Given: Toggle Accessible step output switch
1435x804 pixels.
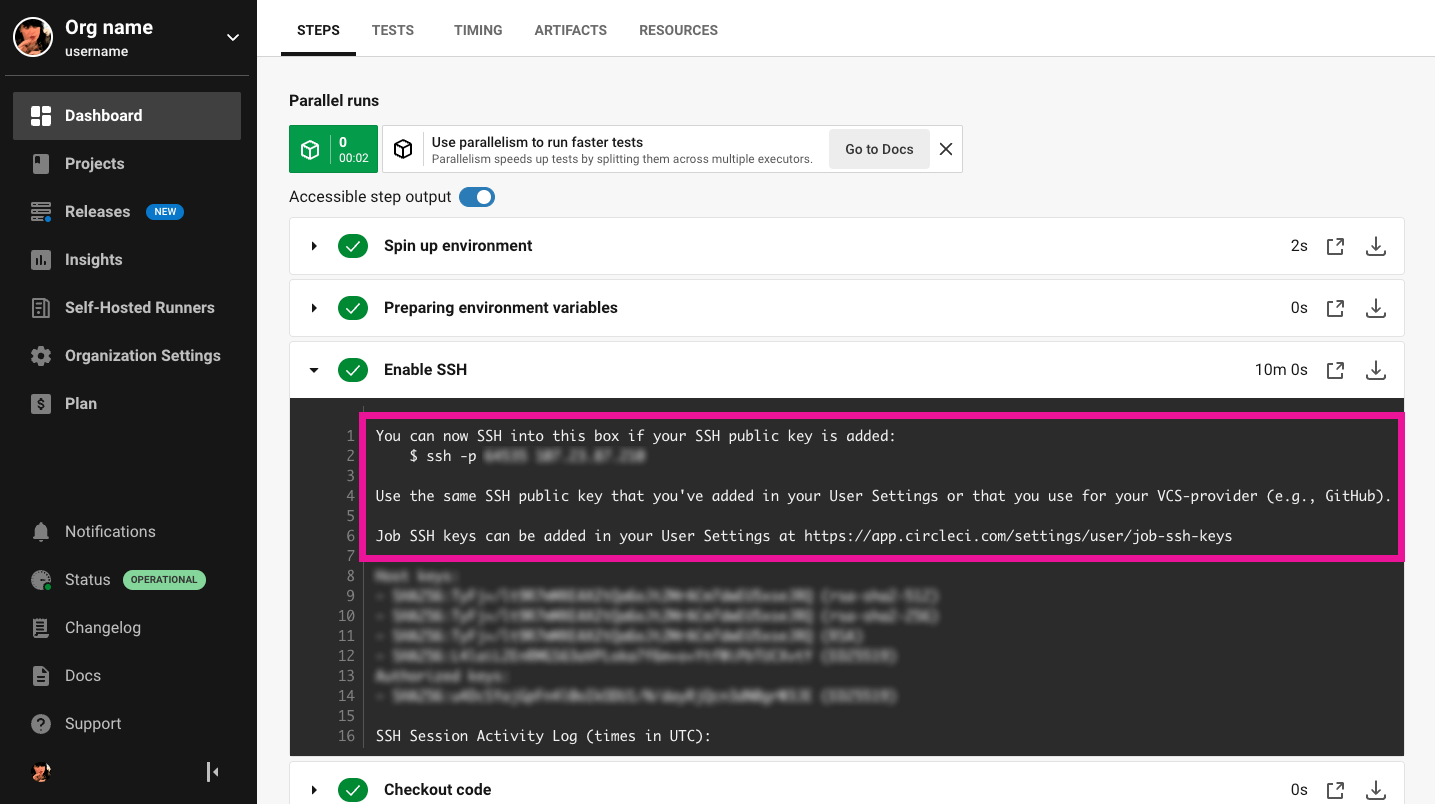Looking at the screenshot, I should pos(477,197).
